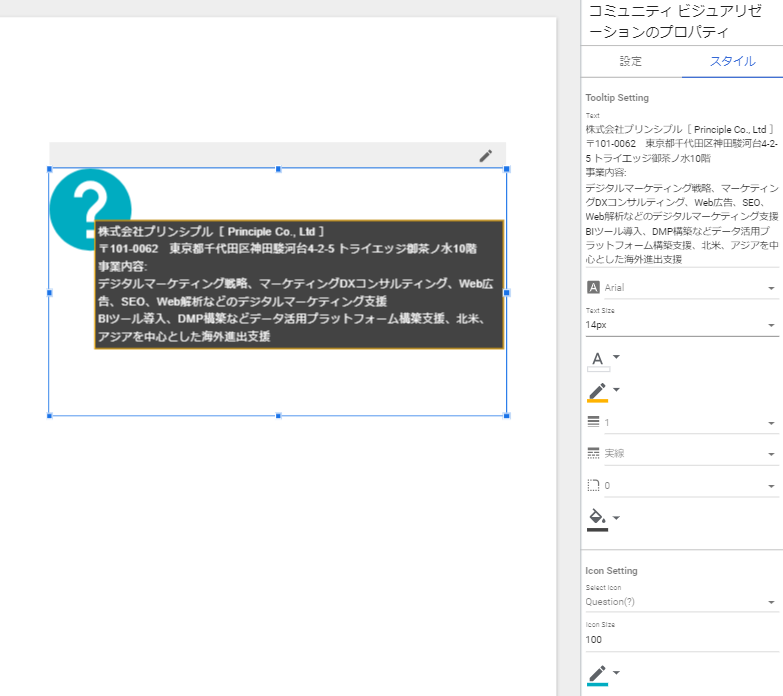
Task: Open the tooltip background fill bucket picker
Action: tap(603, 518)
